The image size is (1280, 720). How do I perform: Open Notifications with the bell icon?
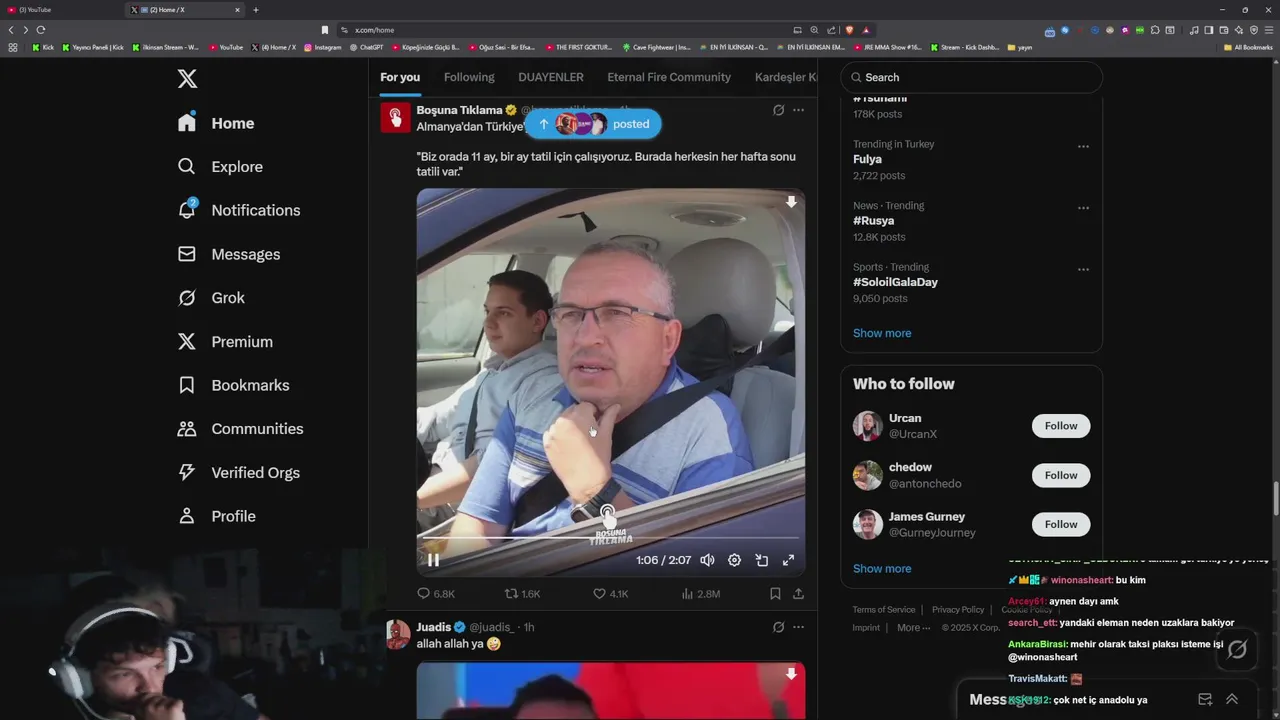click(238, 210)
